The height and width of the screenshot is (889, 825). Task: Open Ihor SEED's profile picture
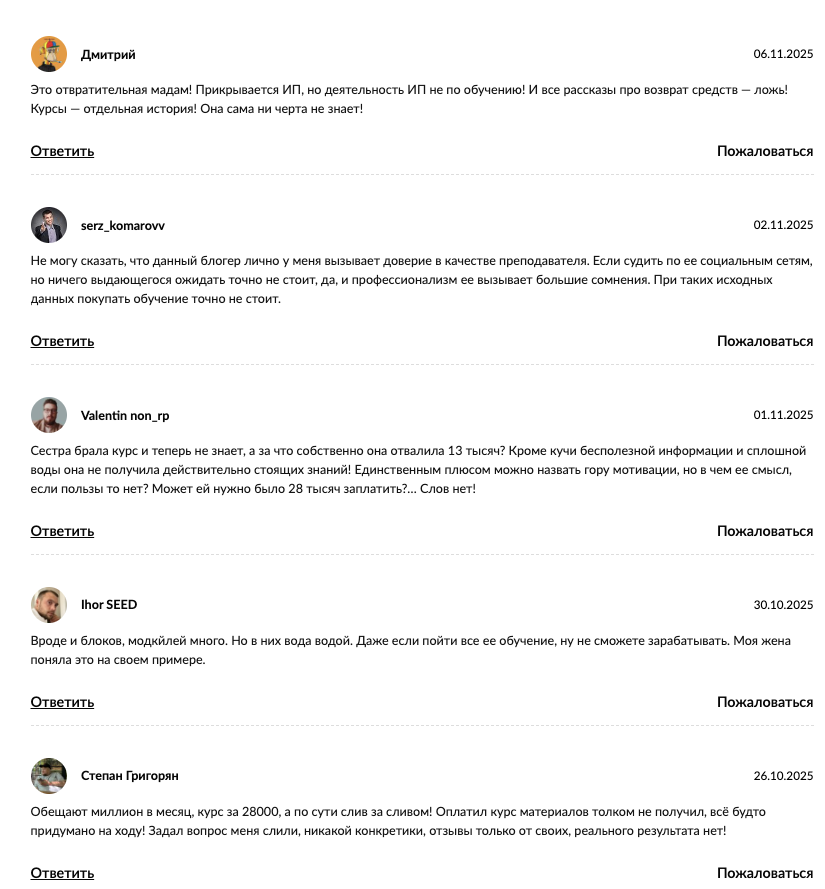click(x=49, y=605)
